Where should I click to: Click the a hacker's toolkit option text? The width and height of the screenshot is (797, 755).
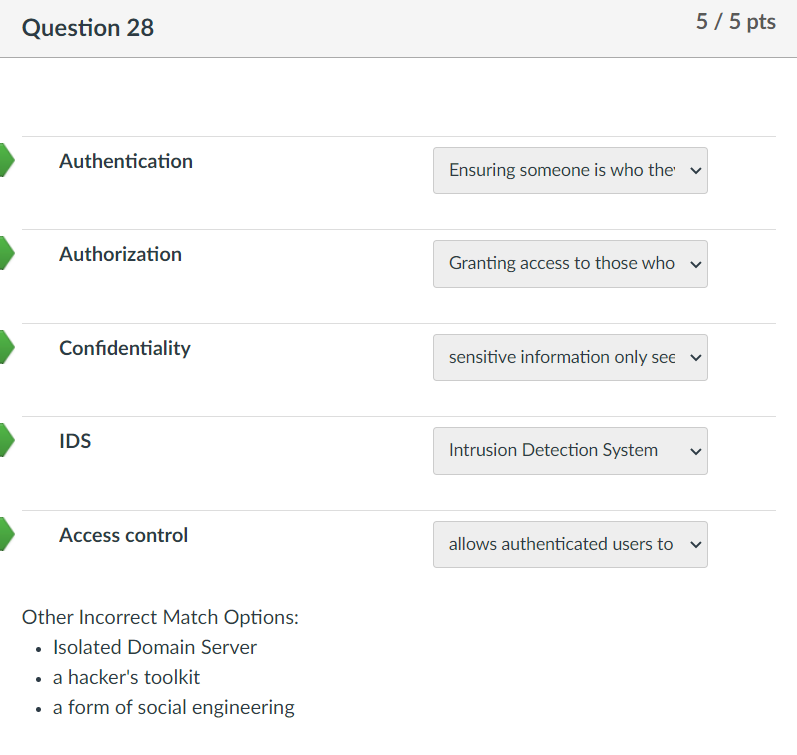point(127,677)
